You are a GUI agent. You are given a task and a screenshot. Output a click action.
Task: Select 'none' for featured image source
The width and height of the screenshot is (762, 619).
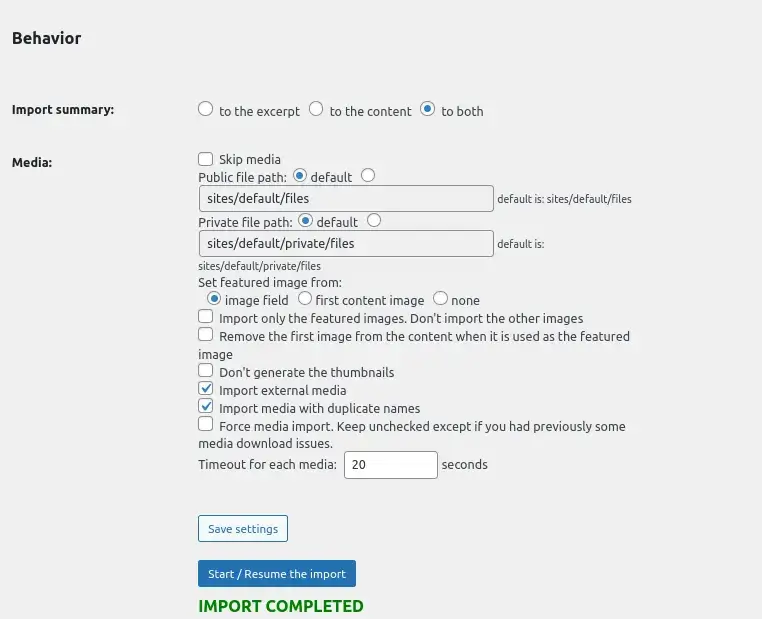tap(440, 298)
